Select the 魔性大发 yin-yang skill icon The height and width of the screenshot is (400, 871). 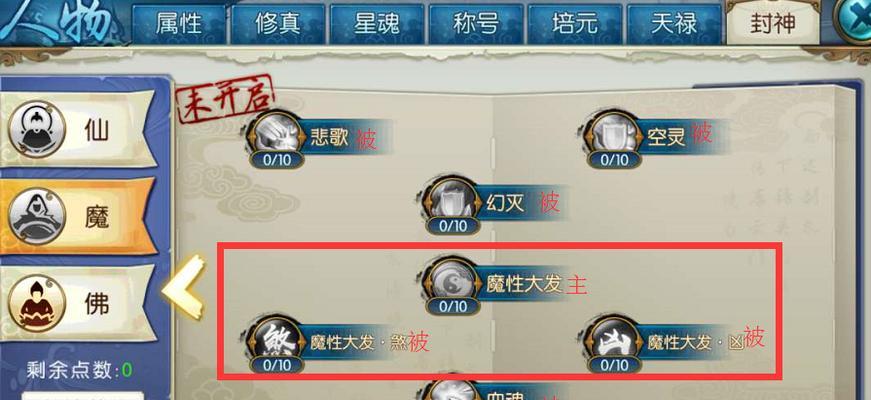click(452, 282)
